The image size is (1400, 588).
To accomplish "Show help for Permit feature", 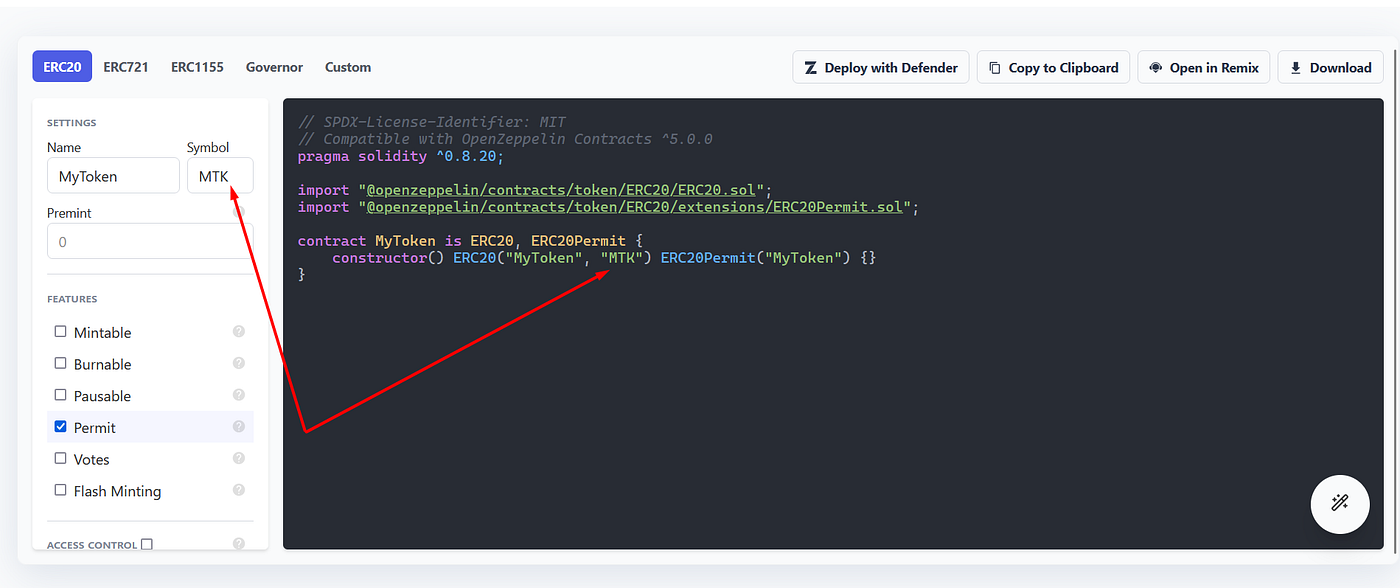I will click(239, 426).
